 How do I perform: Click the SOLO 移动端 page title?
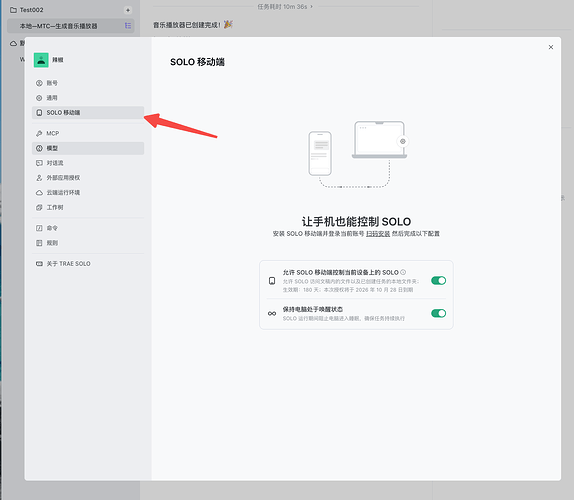[x=197, y=62]
